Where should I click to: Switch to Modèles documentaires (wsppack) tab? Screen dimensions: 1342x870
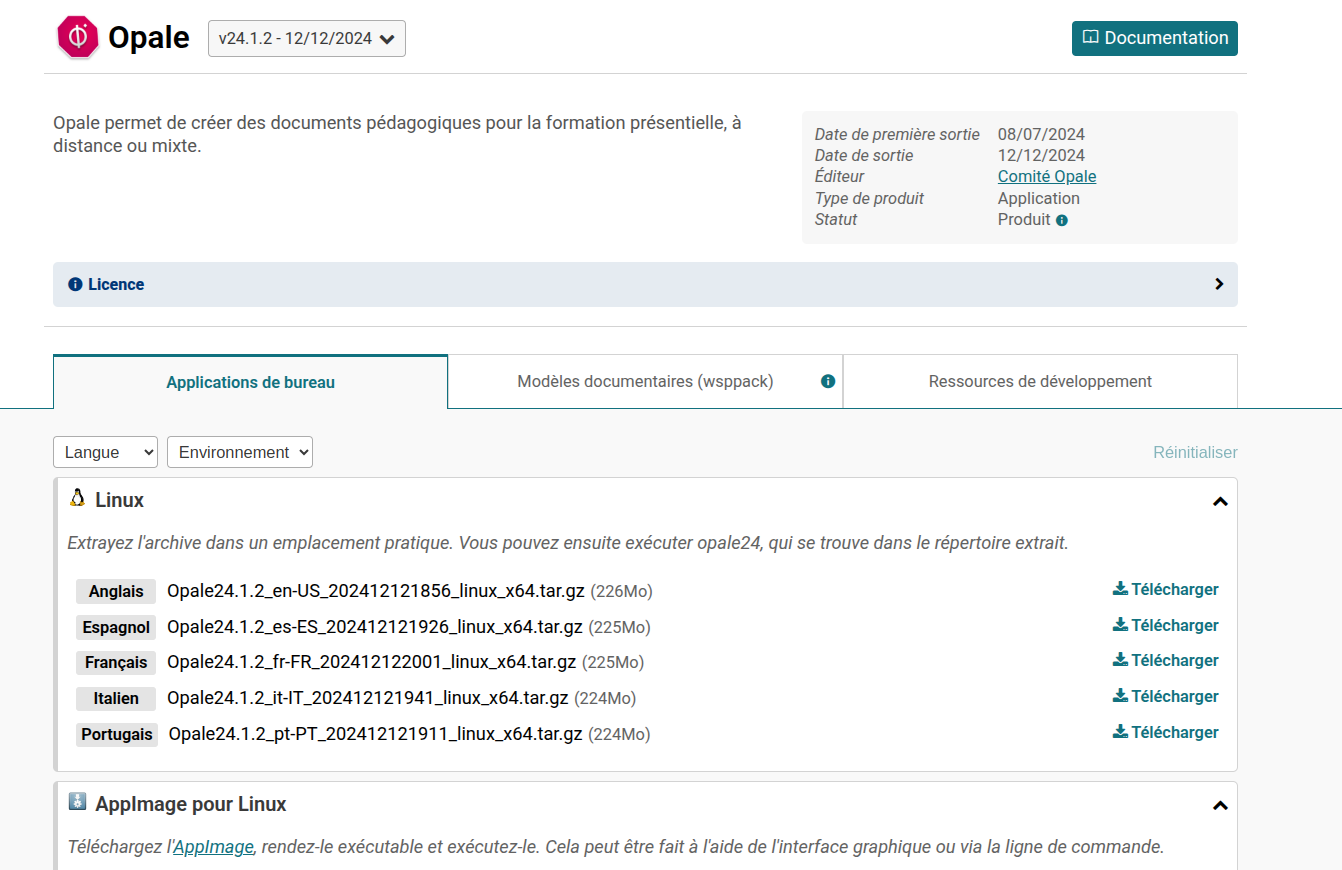click(645, 381)
